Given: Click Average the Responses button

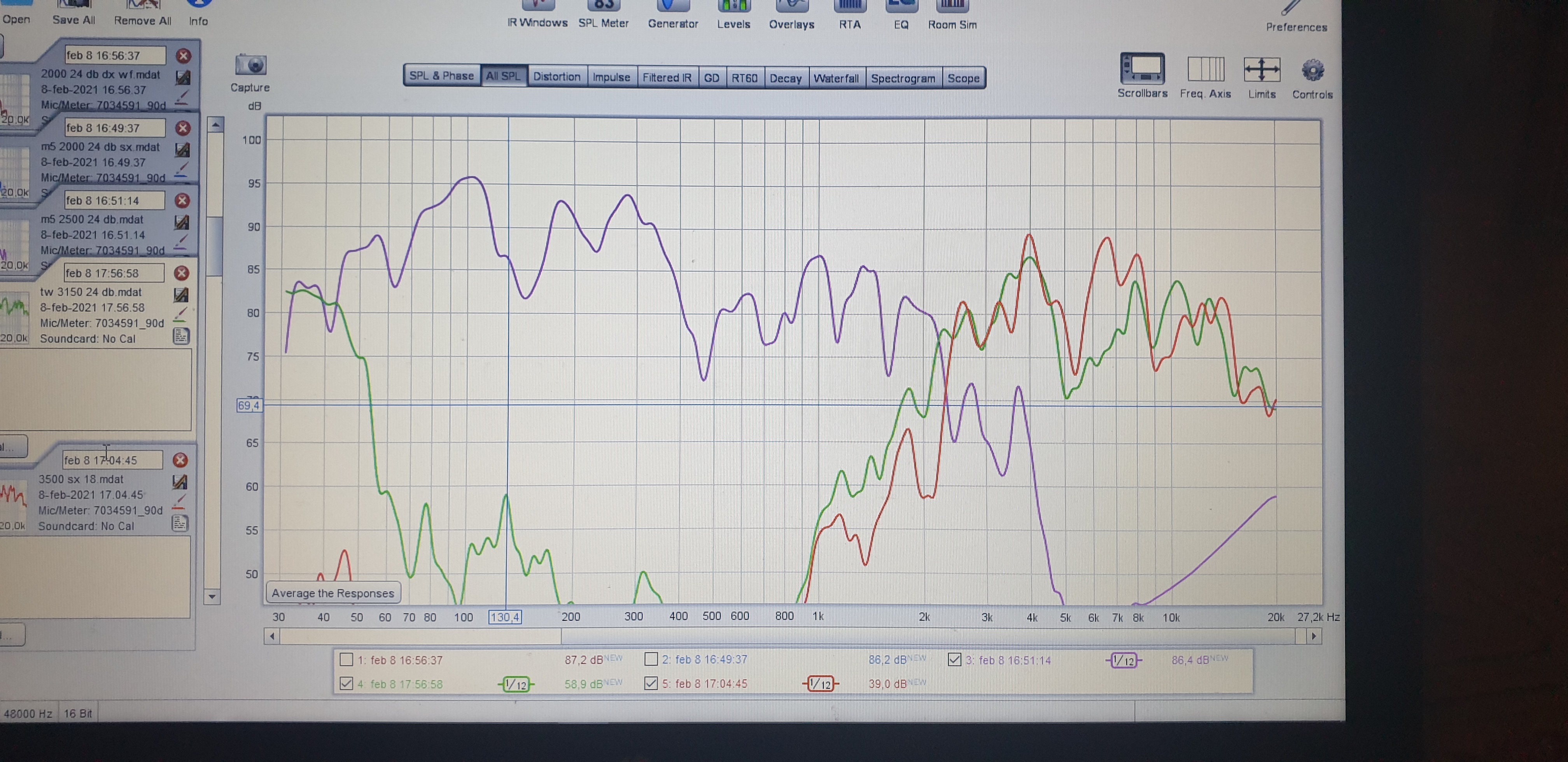Looking at the screenshot, I should (333, 593).
